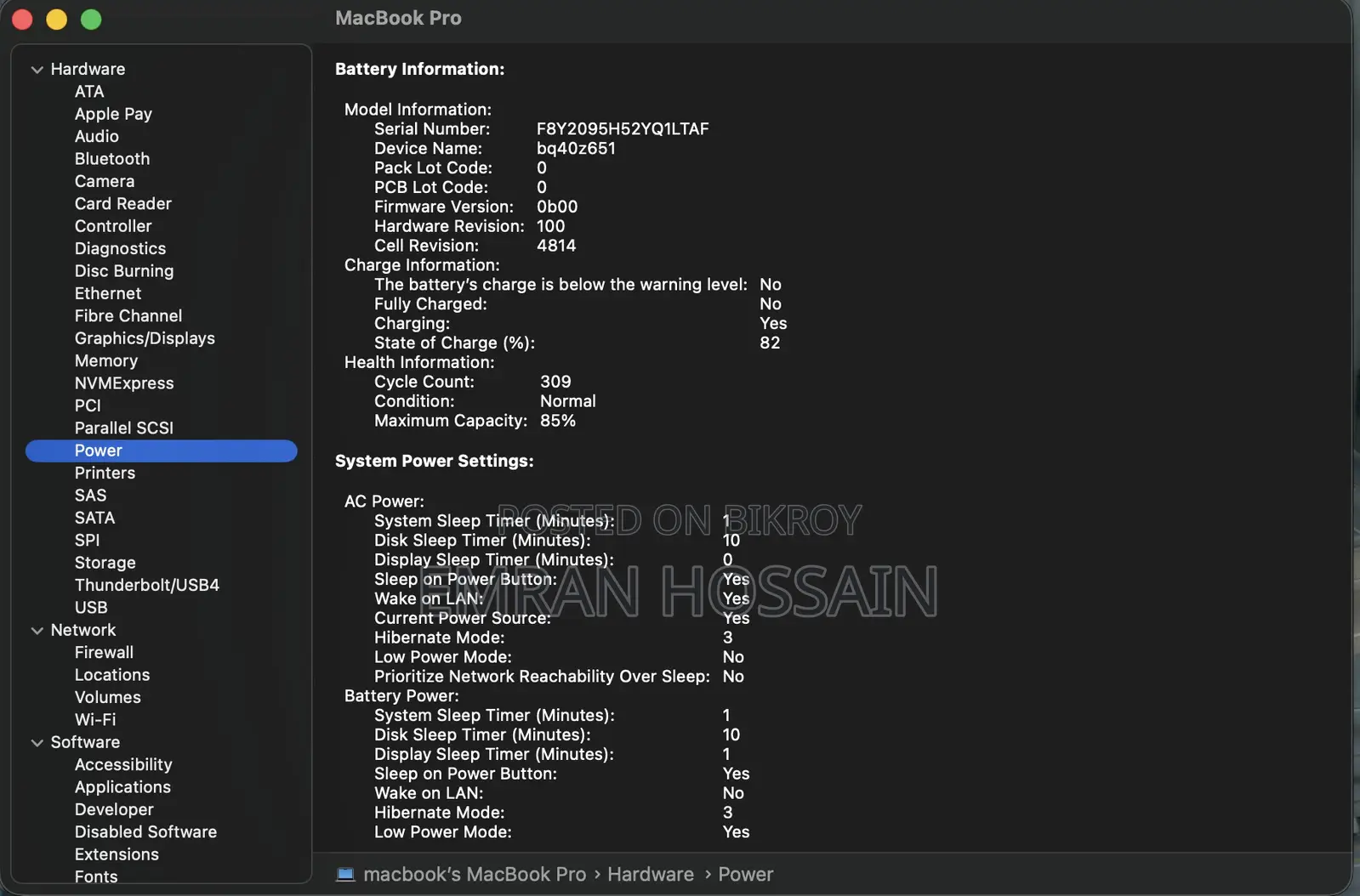The image size is (1360, 896).
Task: Select Firewall under Network
Action: pyautogui.click(x=104, y=653)
